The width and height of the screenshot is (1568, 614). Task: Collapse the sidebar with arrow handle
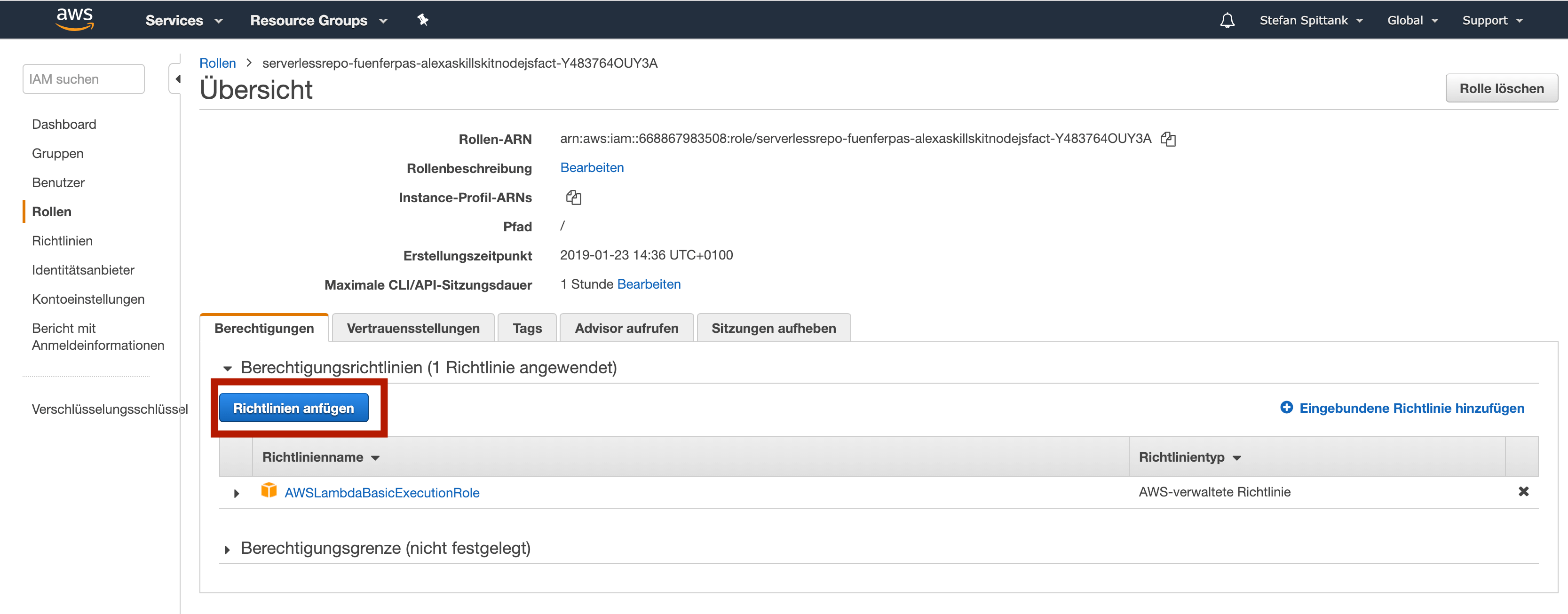(x=177, y=79)
